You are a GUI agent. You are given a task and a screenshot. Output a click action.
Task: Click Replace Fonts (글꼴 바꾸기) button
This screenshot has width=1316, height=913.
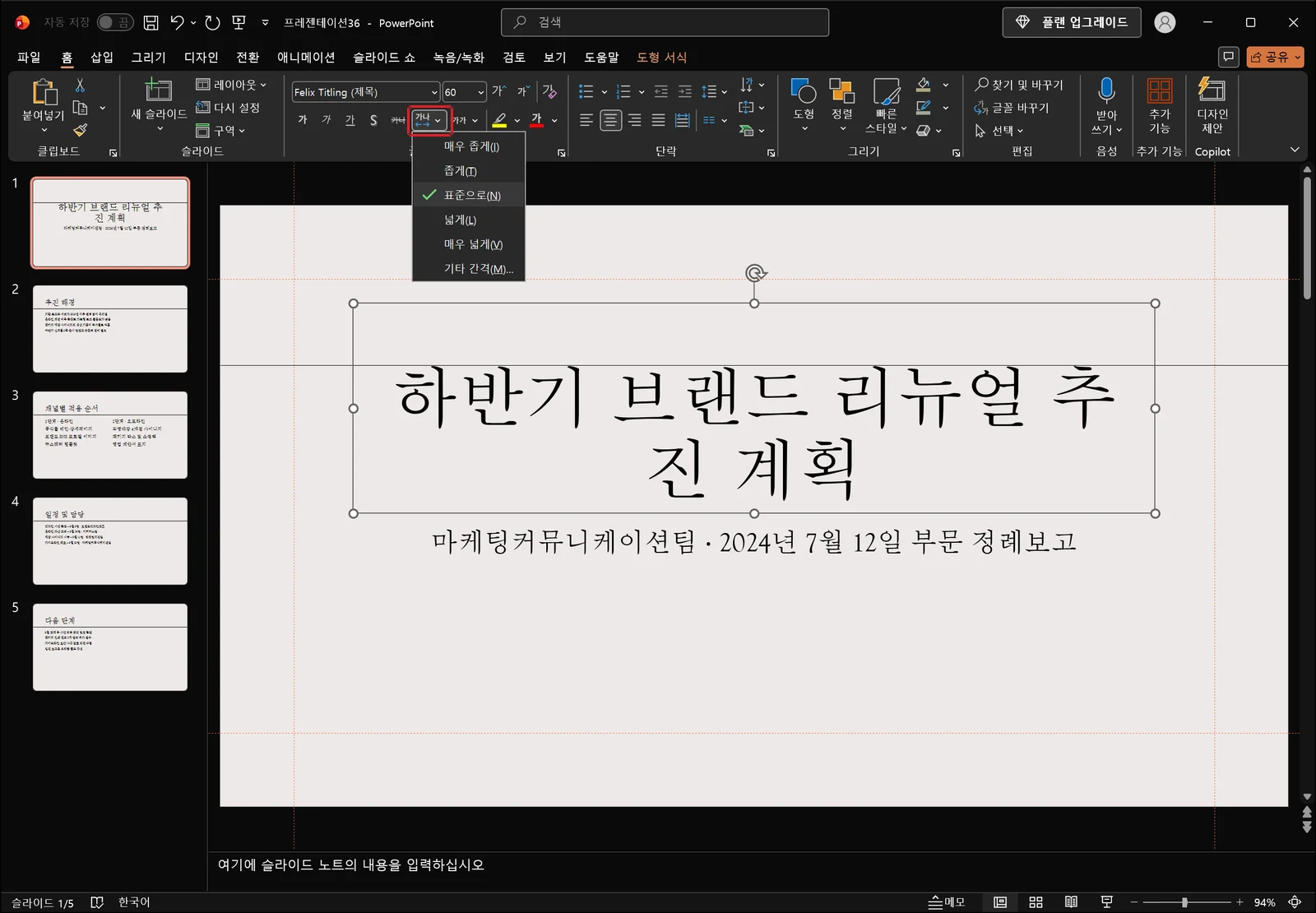point(1012,108)
